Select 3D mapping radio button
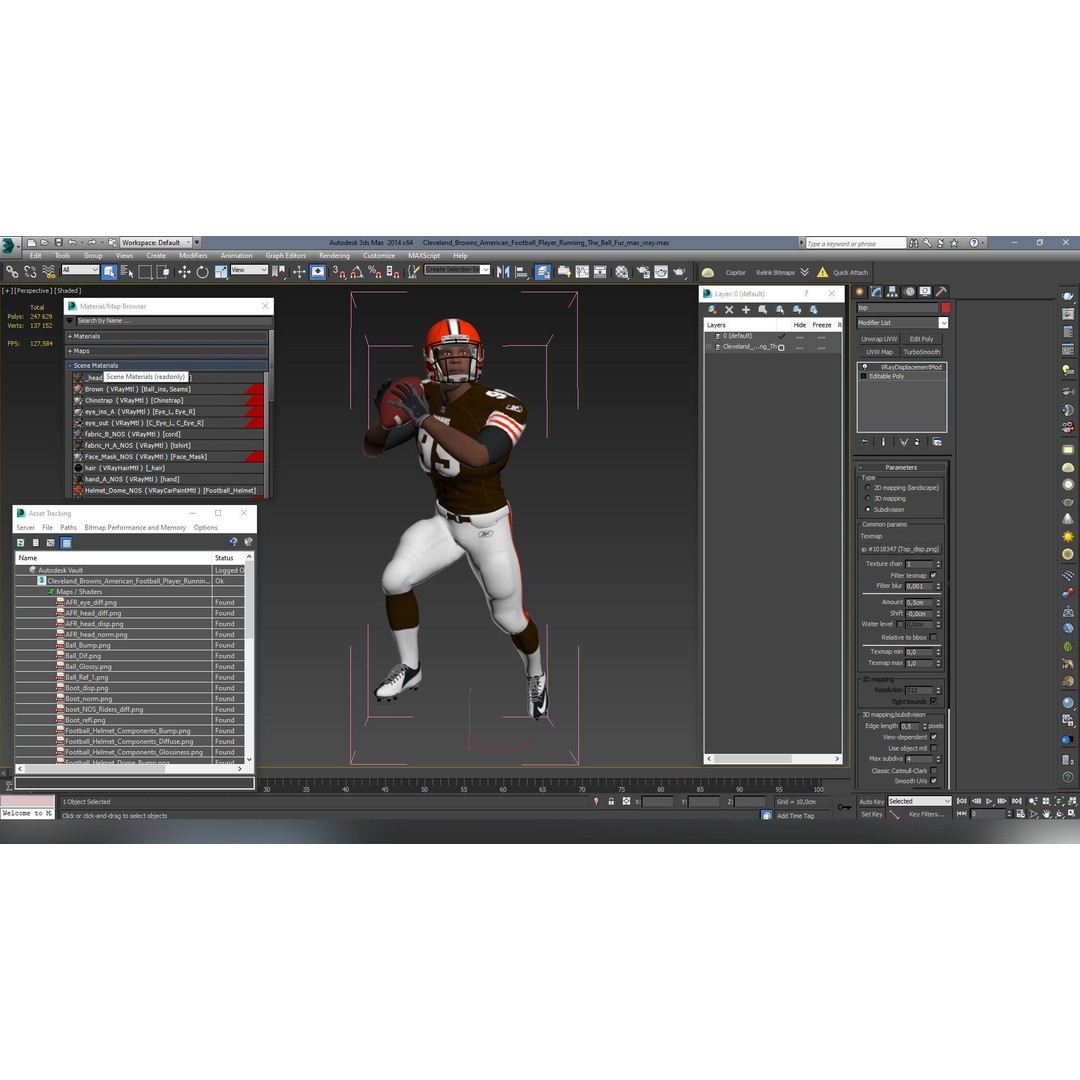The height and width of the screenshot is (1080, 1080). [x=868, y=499]
